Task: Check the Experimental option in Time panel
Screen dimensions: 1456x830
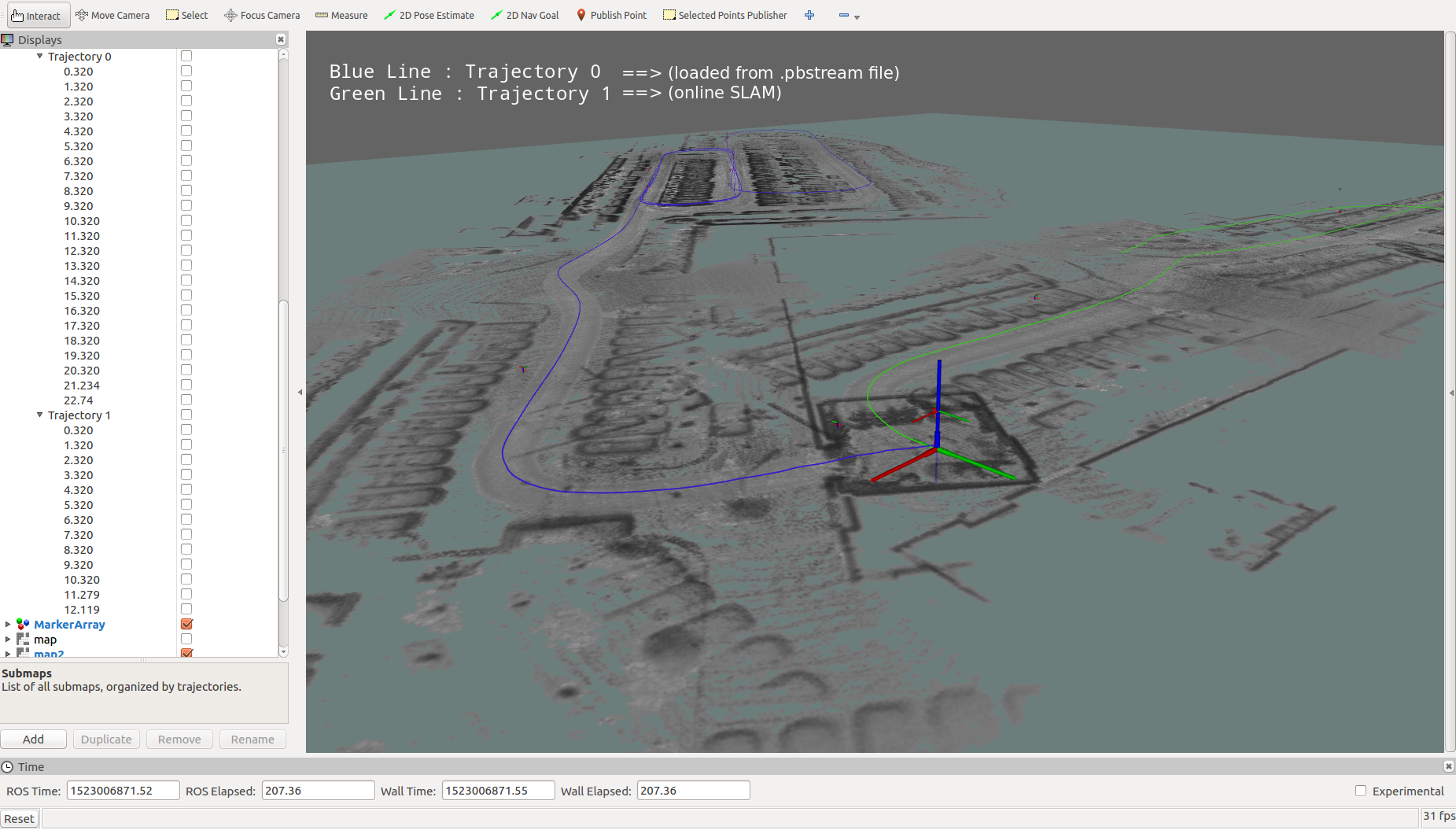Action: [x=1361, y=791]
